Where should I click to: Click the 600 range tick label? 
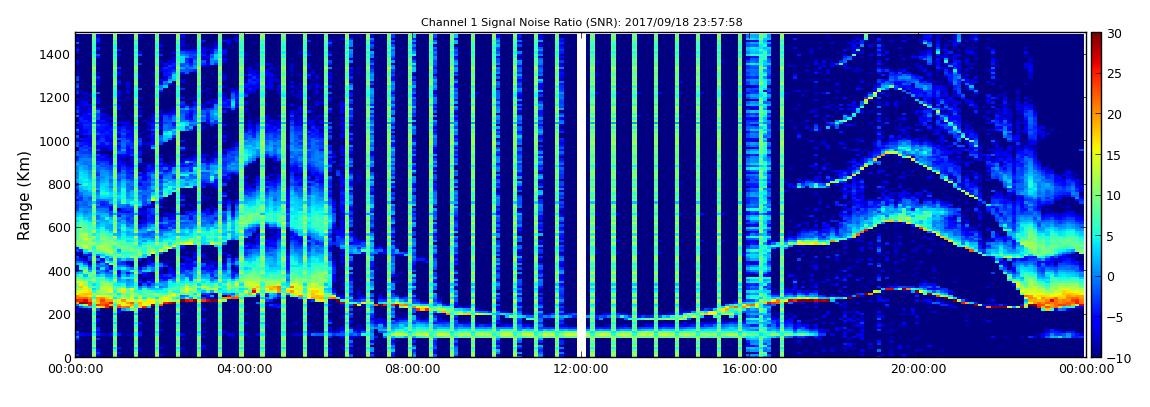point(59,228)
